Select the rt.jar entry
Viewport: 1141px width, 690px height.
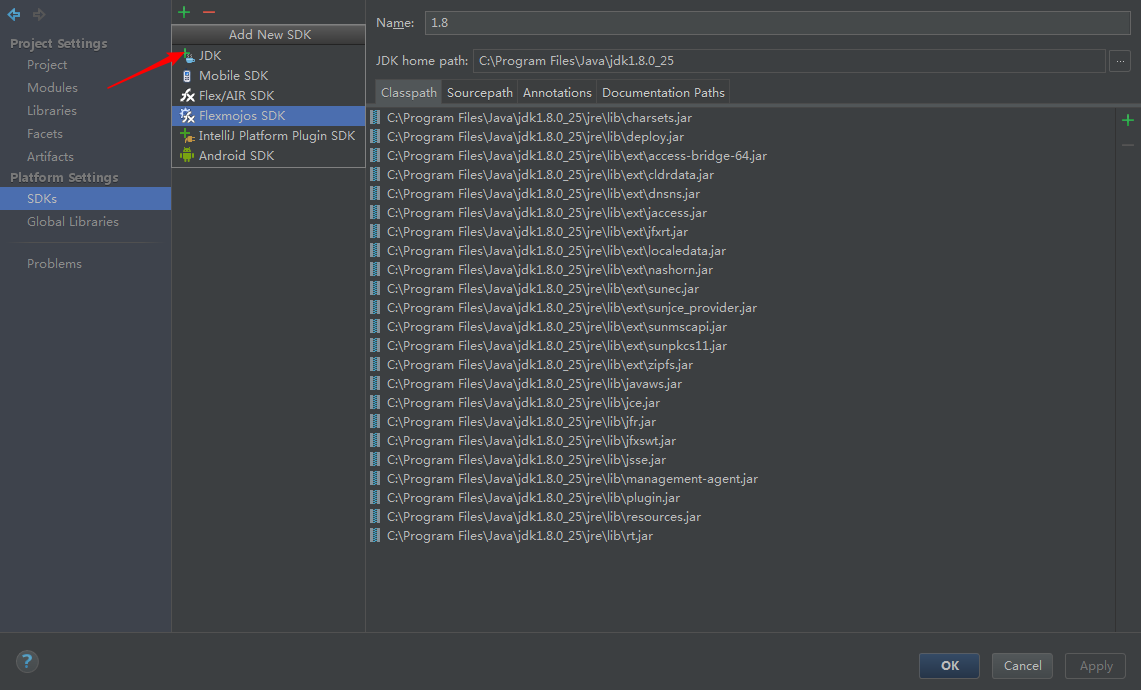(x=512, y=536)
